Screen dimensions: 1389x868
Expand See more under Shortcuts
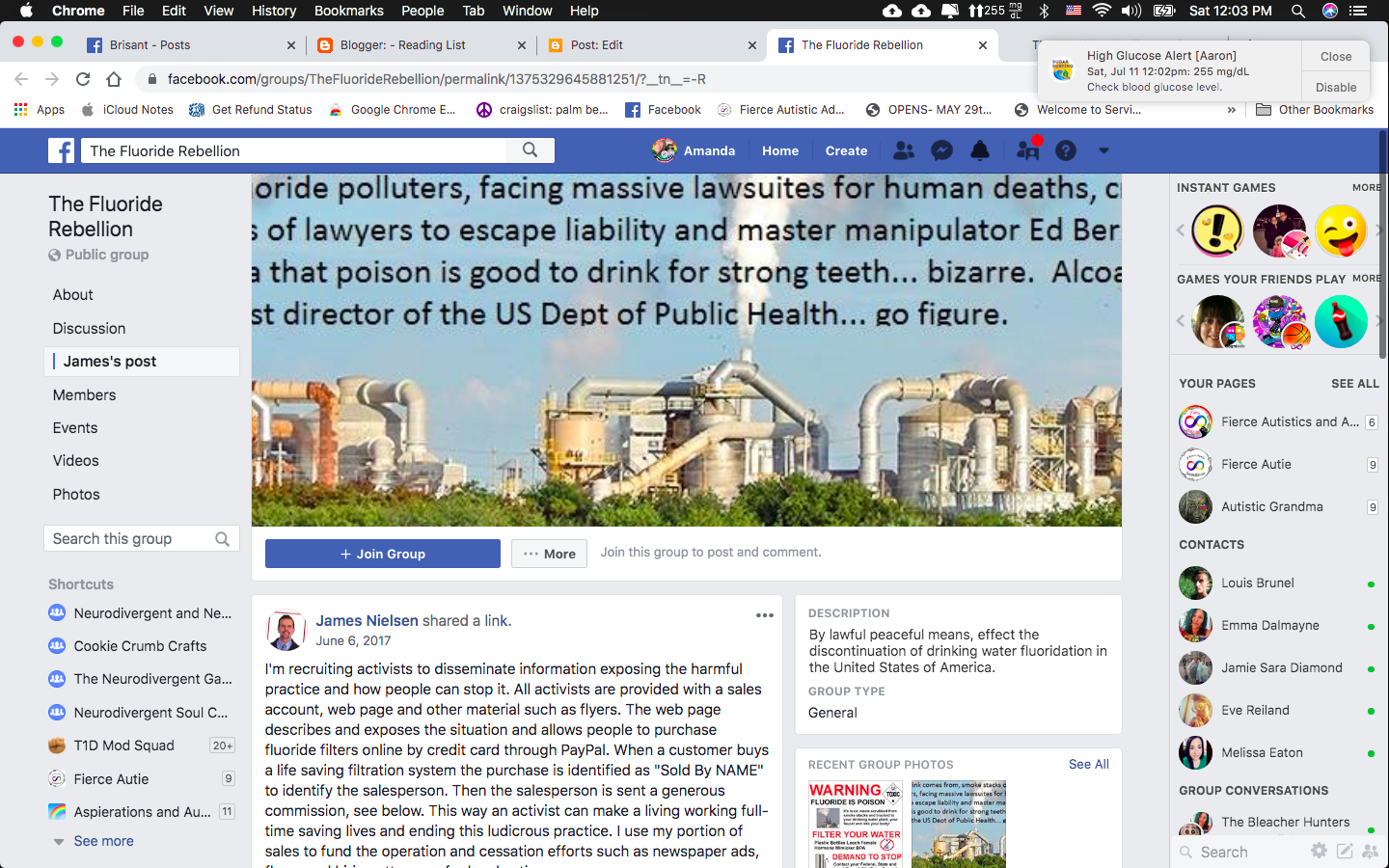[x=103, y=841]
